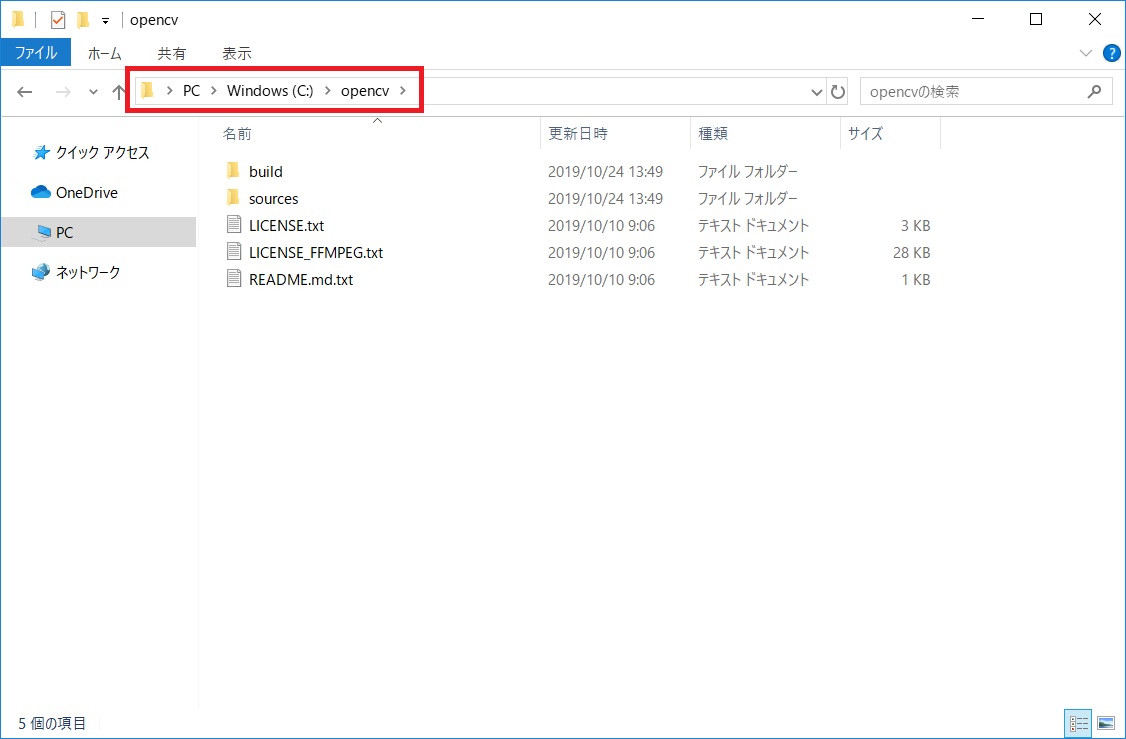
Task: Switch to the 共有 ribbon tab
Action: tap(172, 53)
